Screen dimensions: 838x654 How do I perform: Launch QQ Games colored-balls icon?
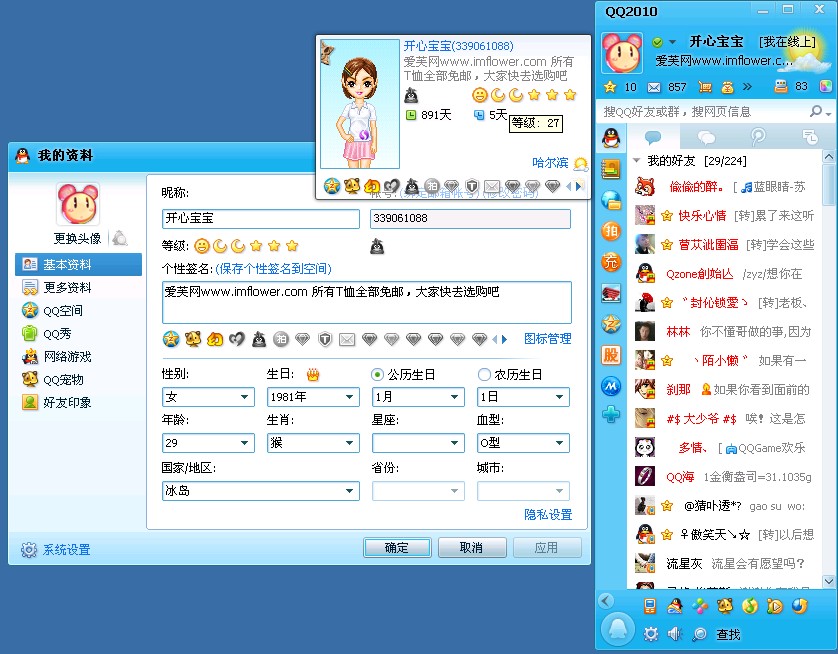point(699,607)
